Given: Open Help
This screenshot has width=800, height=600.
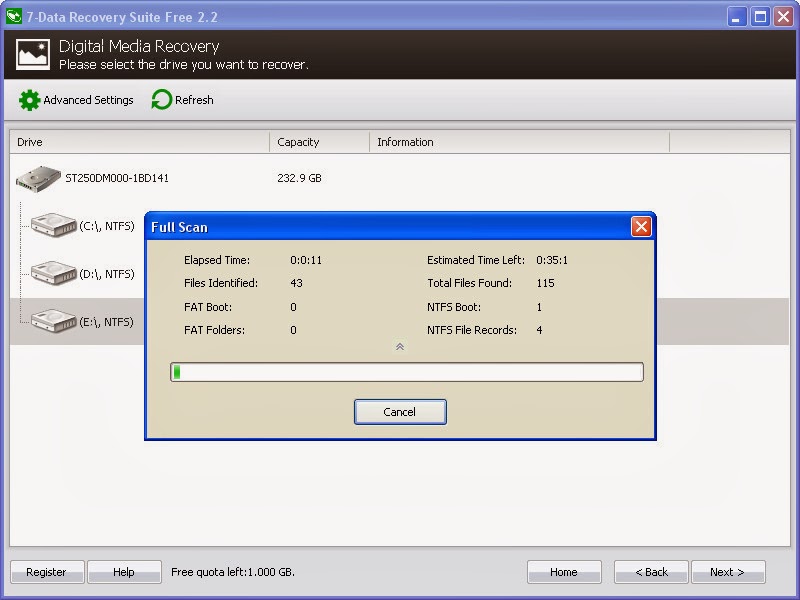Looking at the screenshot, I should [x=124, y=572].
